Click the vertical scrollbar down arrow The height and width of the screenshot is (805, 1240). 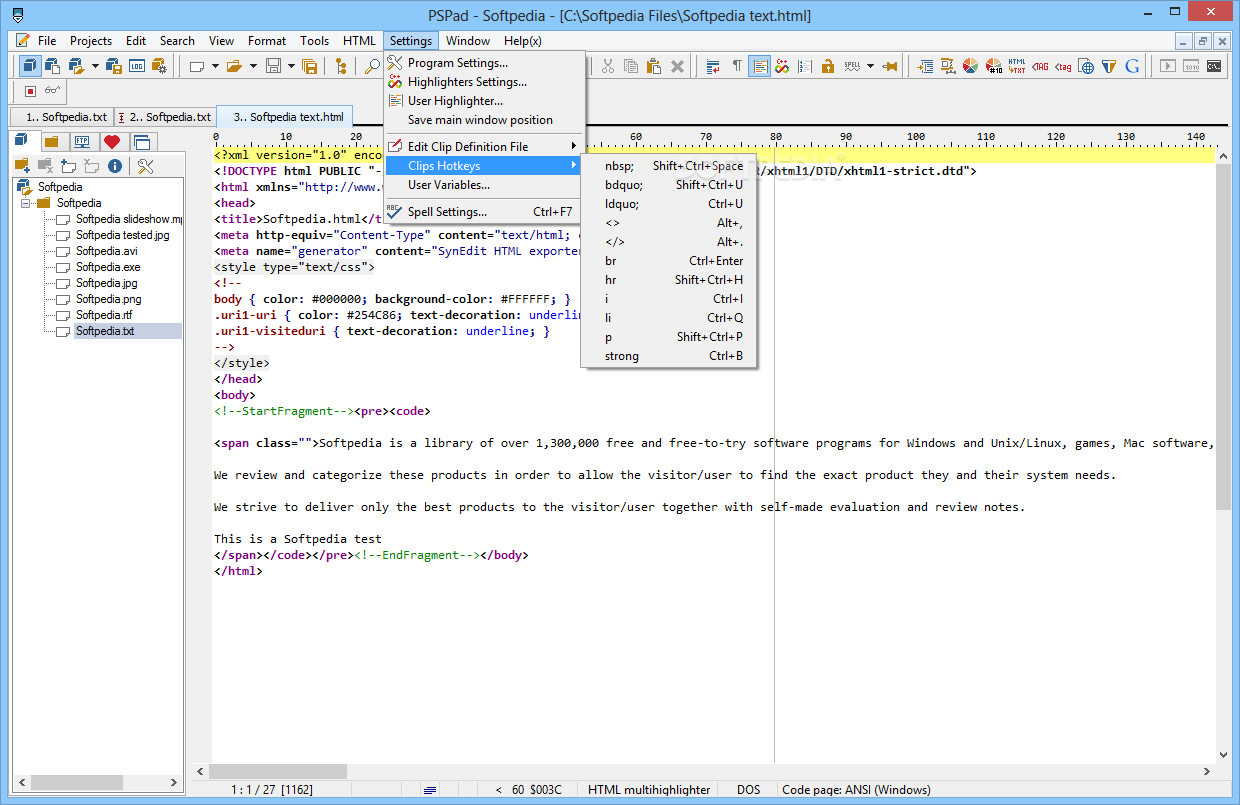tap(1223, 755)
